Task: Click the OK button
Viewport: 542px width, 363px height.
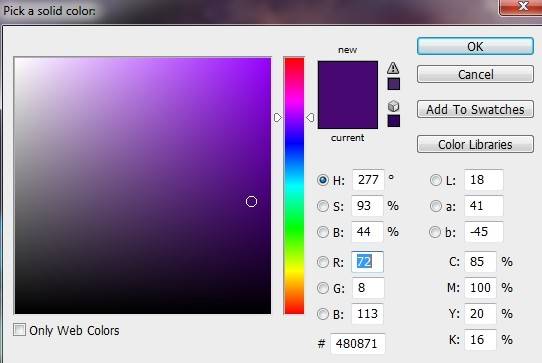Action: 475,46
